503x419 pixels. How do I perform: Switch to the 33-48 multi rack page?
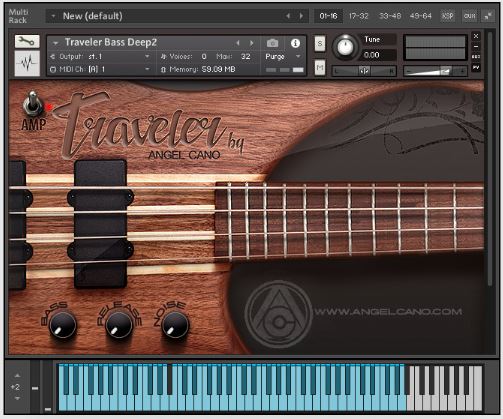click(390, 16)
